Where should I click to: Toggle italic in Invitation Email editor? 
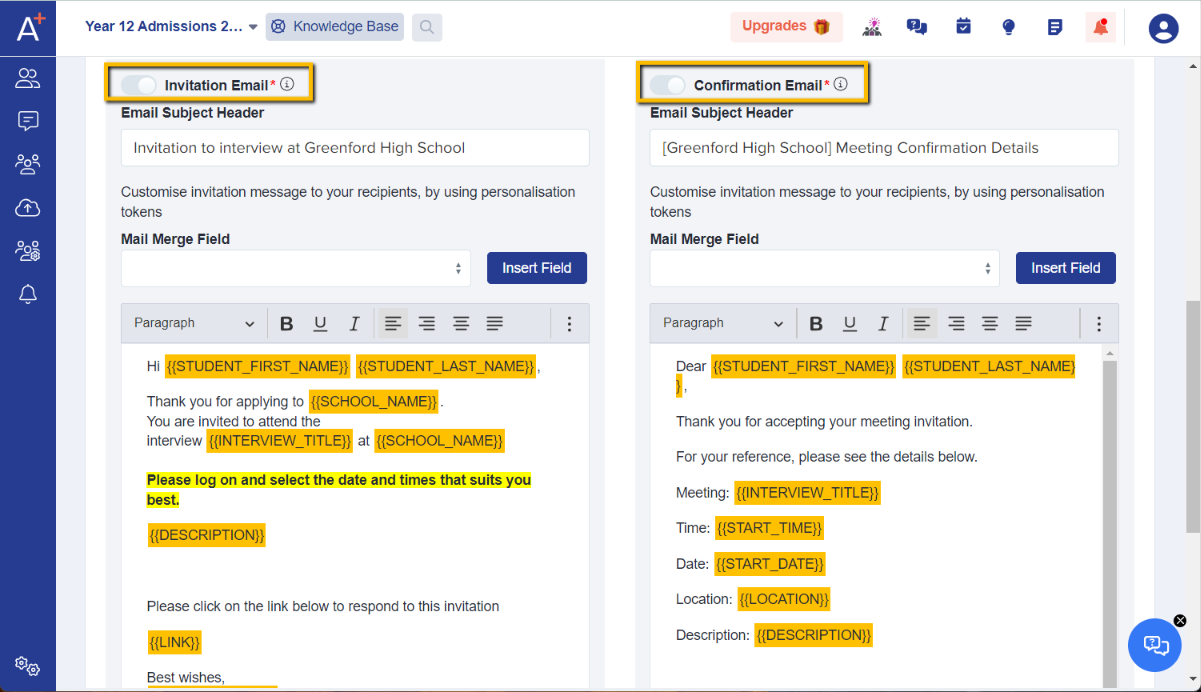[354, 324]
